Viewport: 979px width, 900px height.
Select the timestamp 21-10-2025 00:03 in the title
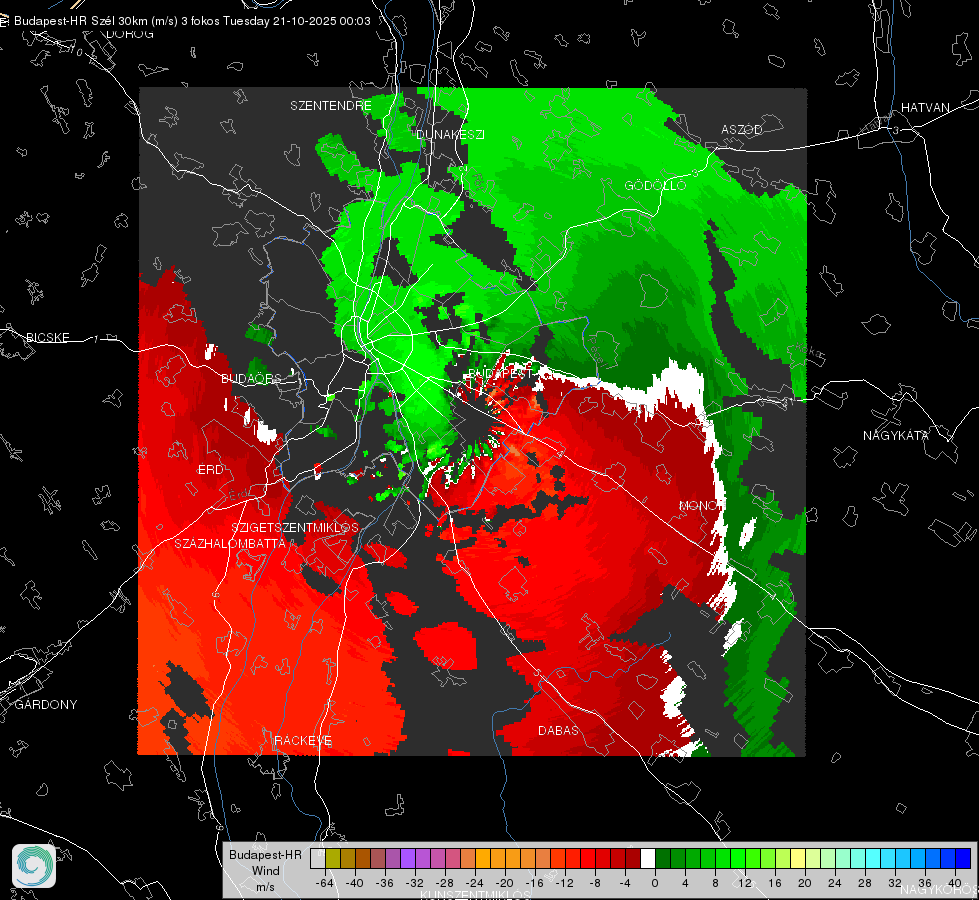coord(321,21)
